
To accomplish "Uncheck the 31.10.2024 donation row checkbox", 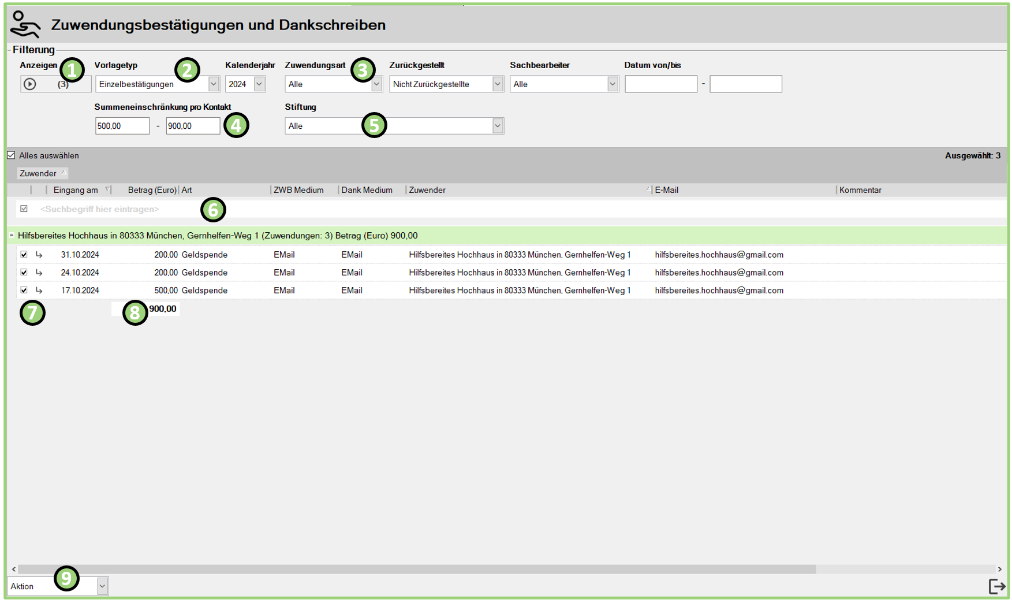I will (x=24, y=255).
